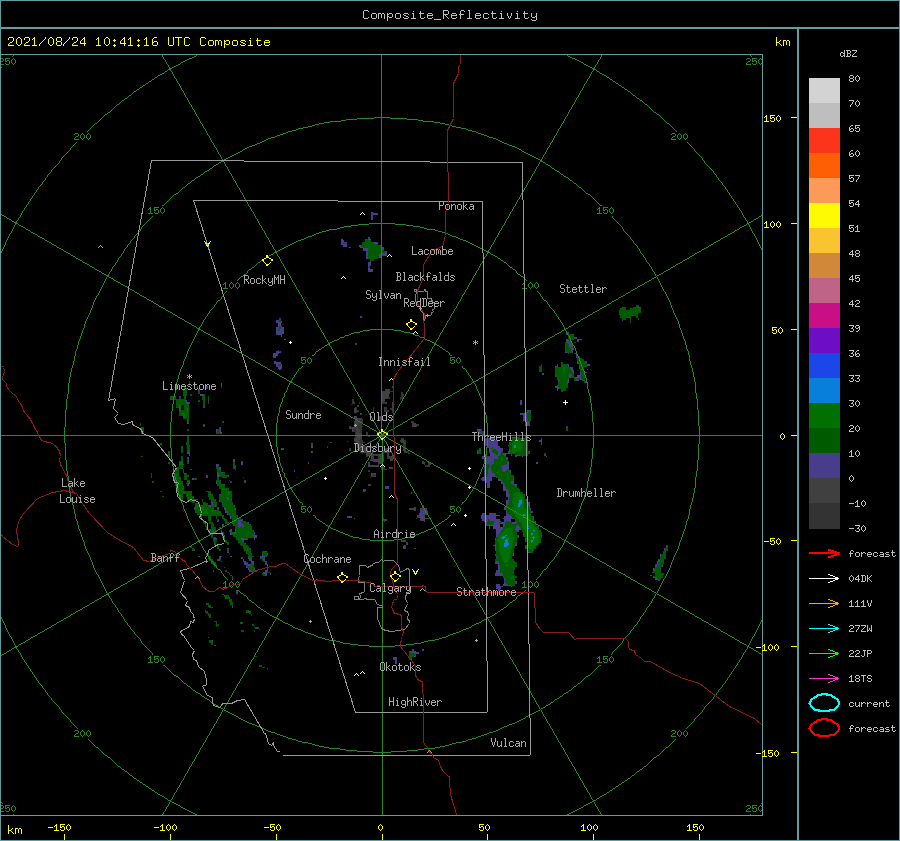Click the dBZ legend heading
The width and height of the screenshot is (900, 841).
pos(848,54)
